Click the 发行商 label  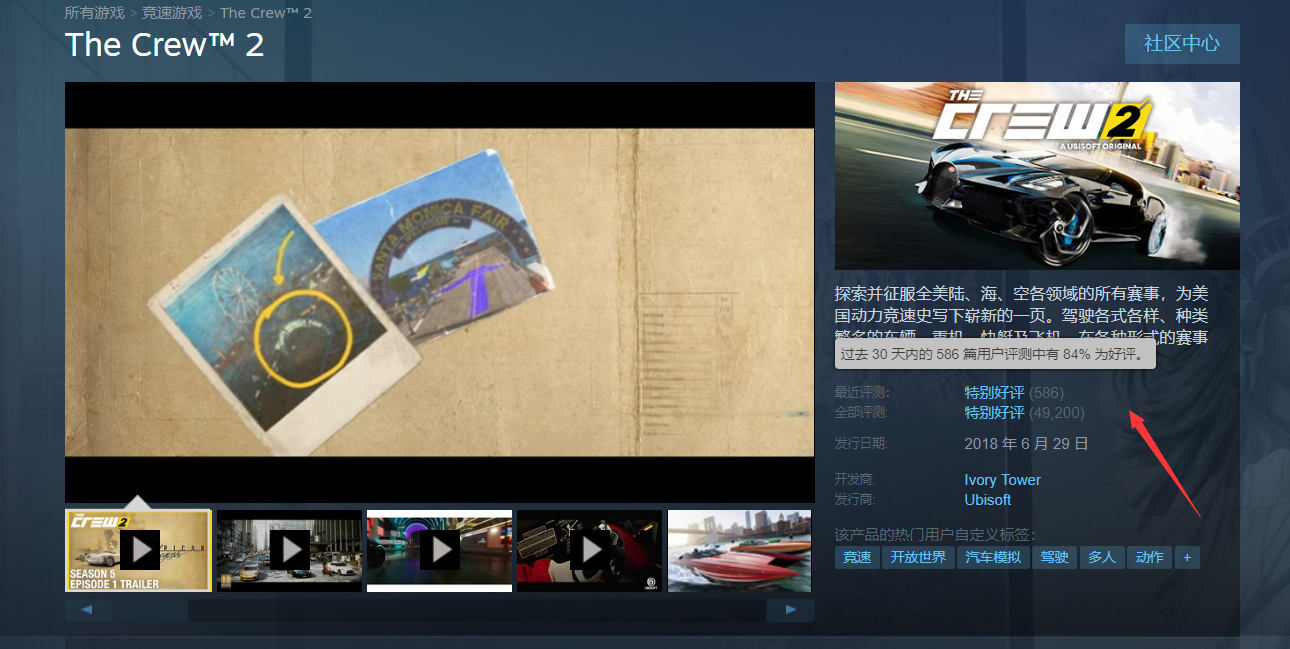pyautogui.click(x=854, y=500)
